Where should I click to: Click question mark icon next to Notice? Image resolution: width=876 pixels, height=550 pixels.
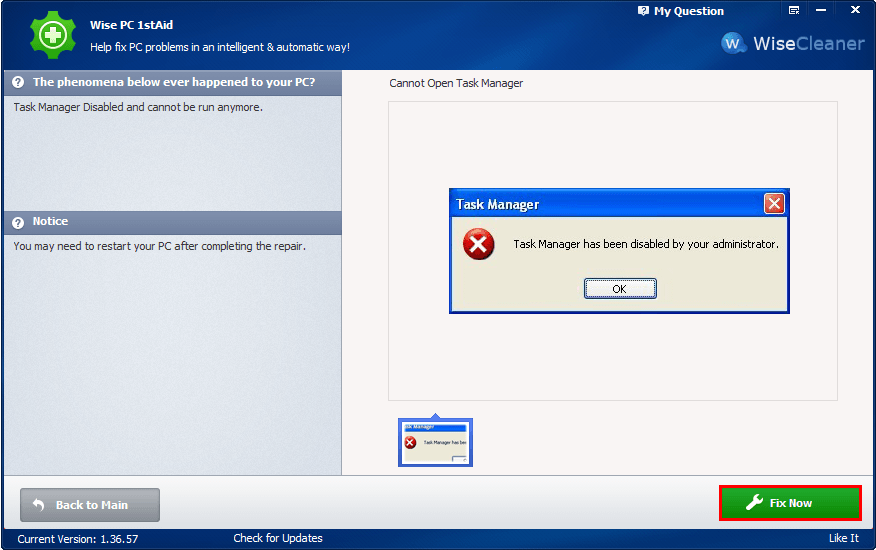click(18, 222)
